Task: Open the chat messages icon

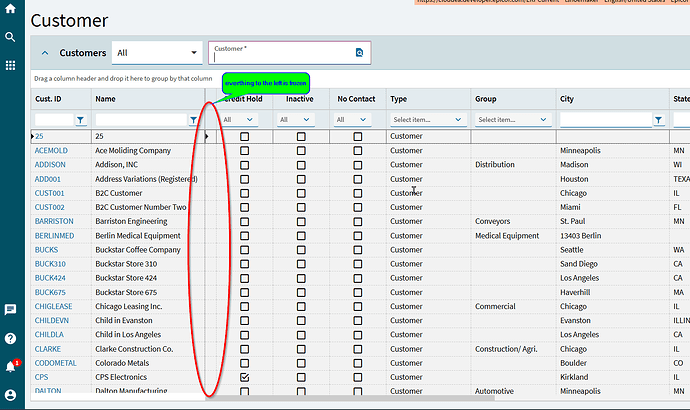Action: click(10, 310)
